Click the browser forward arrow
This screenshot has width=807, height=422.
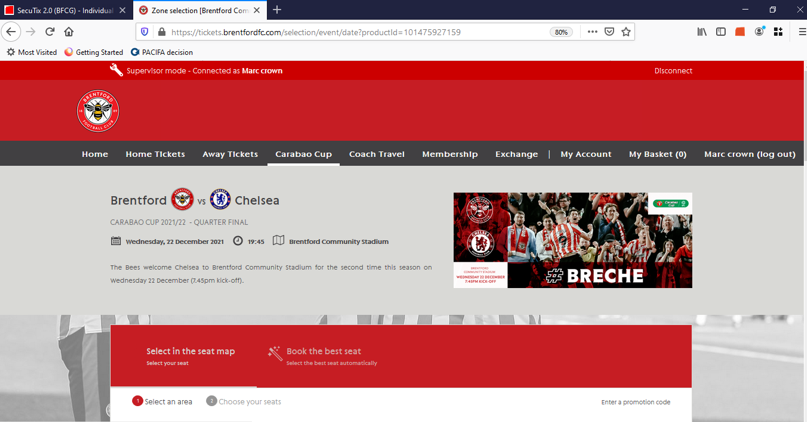tap(31, 32)
